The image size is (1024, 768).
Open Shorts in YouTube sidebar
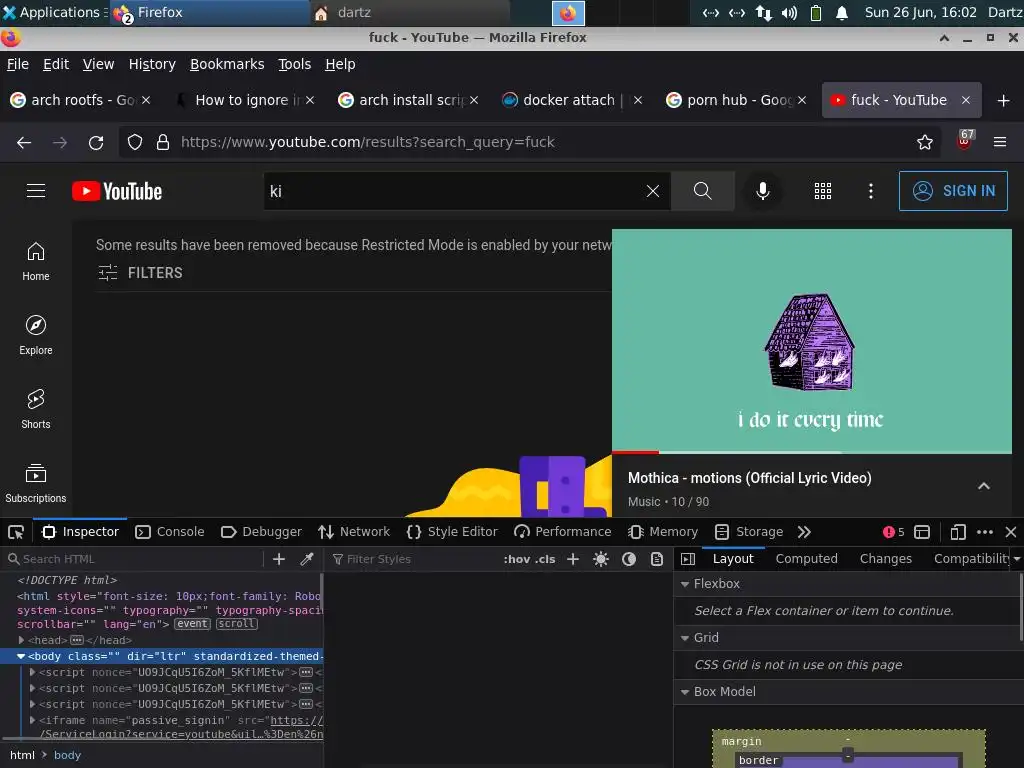36,409
